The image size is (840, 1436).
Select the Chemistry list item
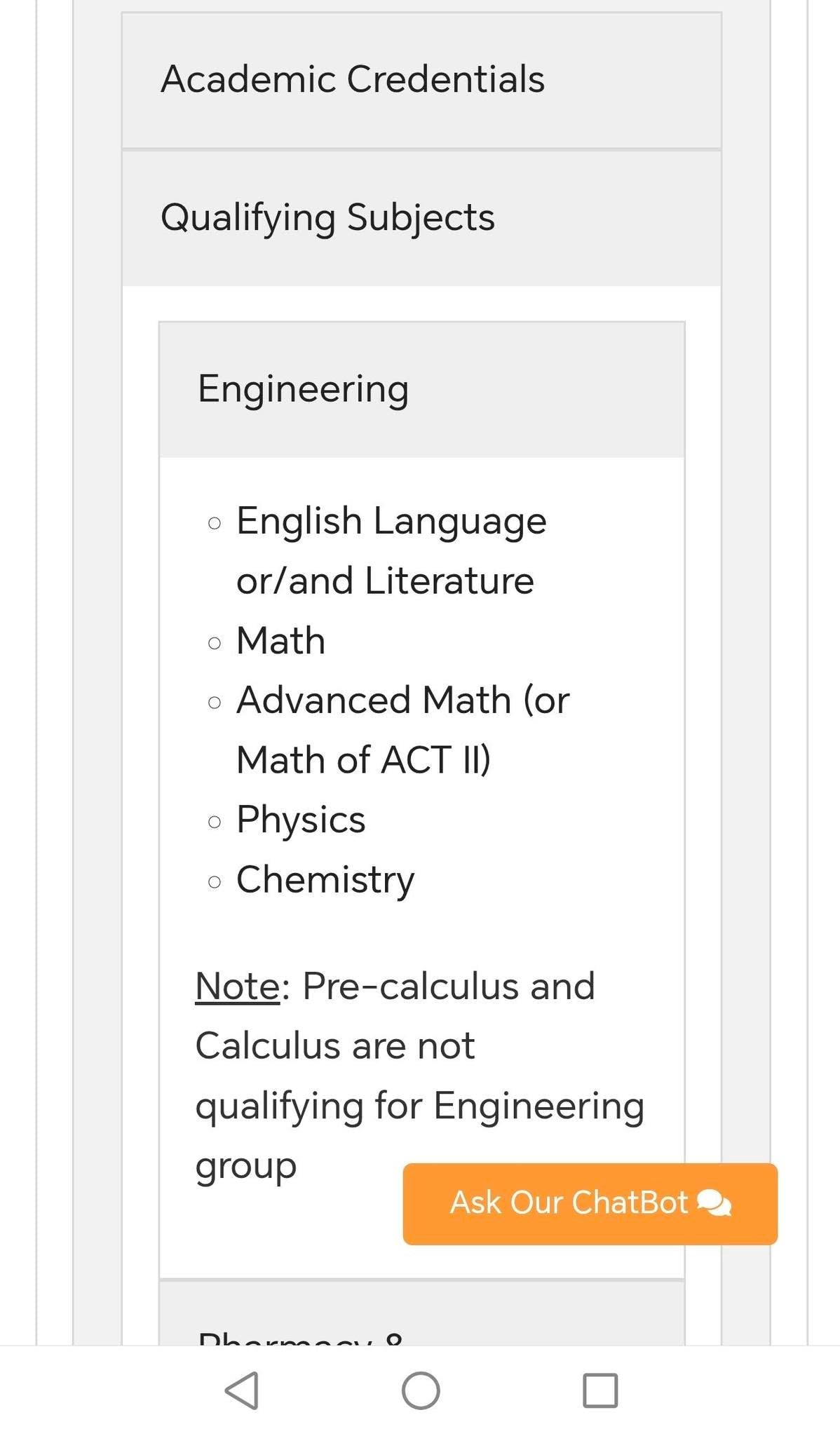click(x=325, y=880)
